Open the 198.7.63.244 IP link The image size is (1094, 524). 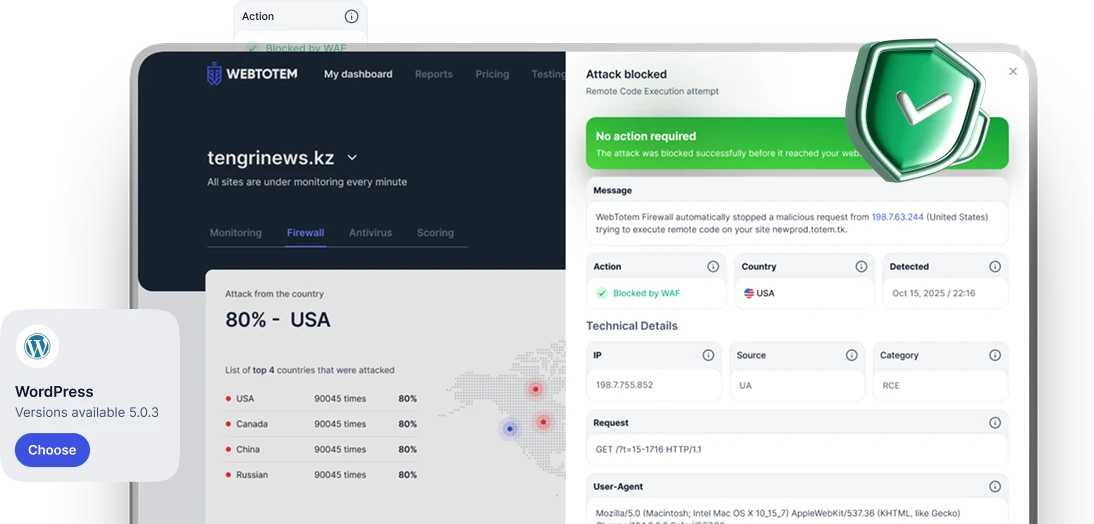897,217
